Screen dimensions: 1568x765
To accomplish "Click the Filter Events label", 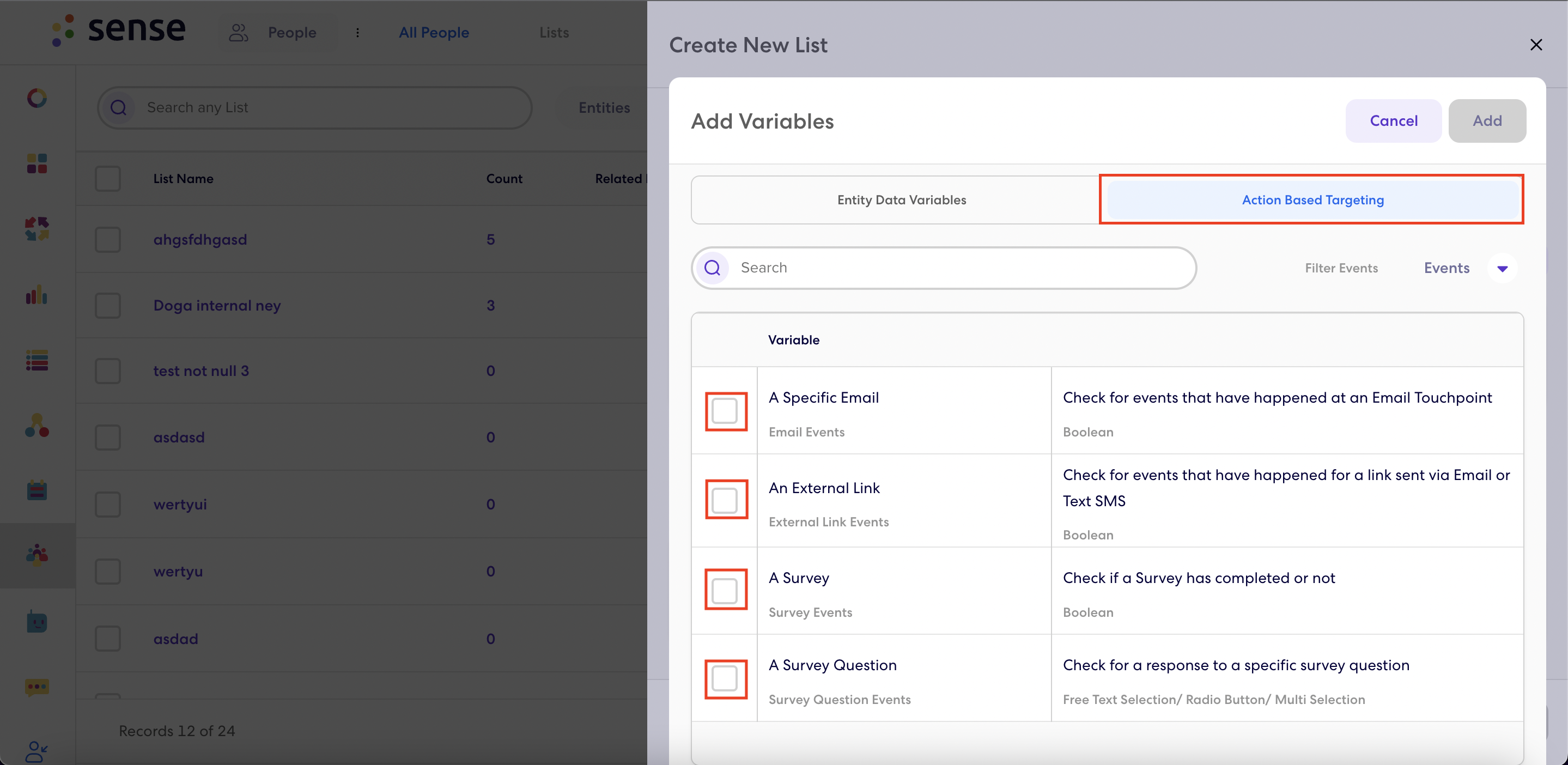I will pyautogui.click(x=1341, y=269).
